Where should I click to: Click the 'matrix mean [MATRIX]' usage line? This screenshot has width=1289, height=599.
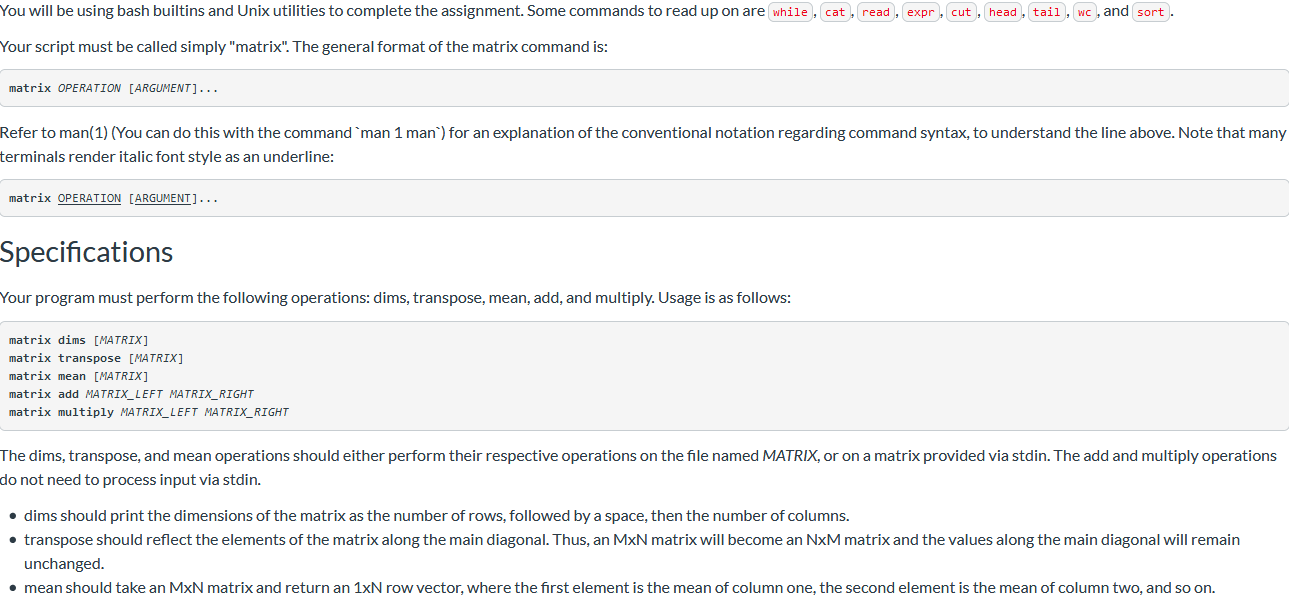tap(79, 376)
